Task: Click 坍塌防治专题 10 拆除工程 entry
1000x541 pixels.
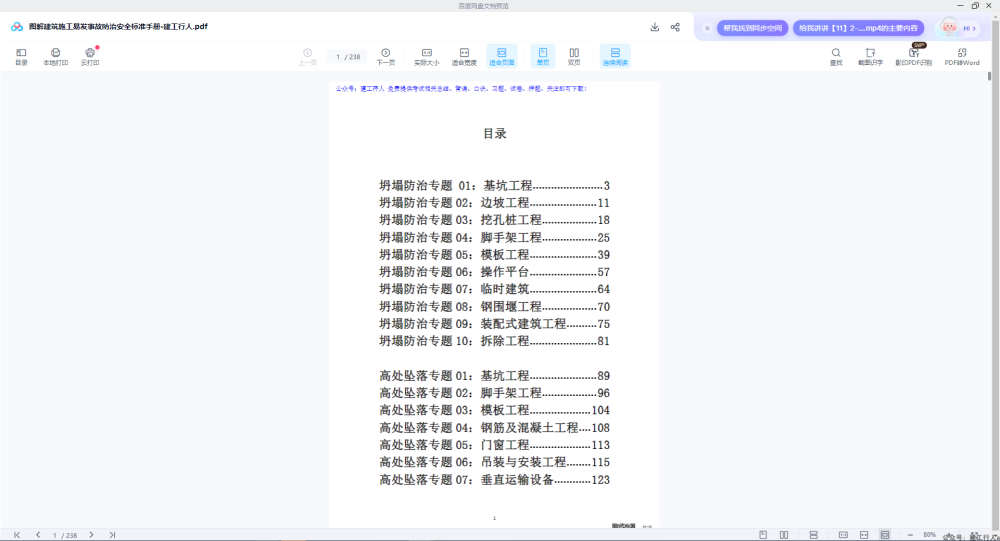Action: tap(494, 341)
